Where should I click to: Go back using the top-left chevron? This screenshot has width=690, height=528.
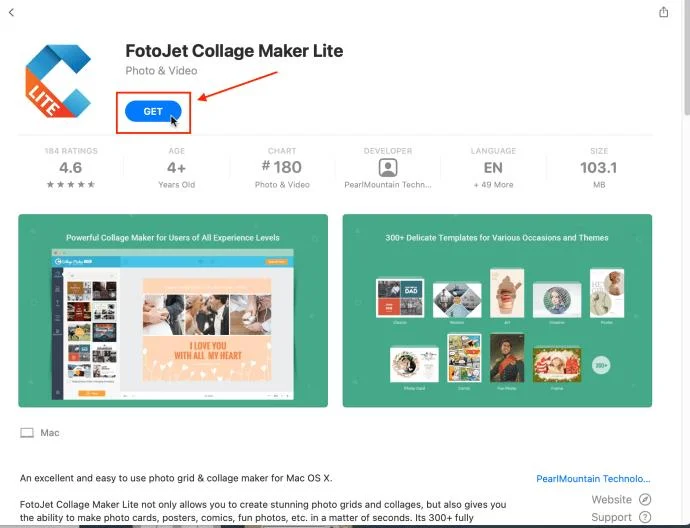(x=11, y=12)
